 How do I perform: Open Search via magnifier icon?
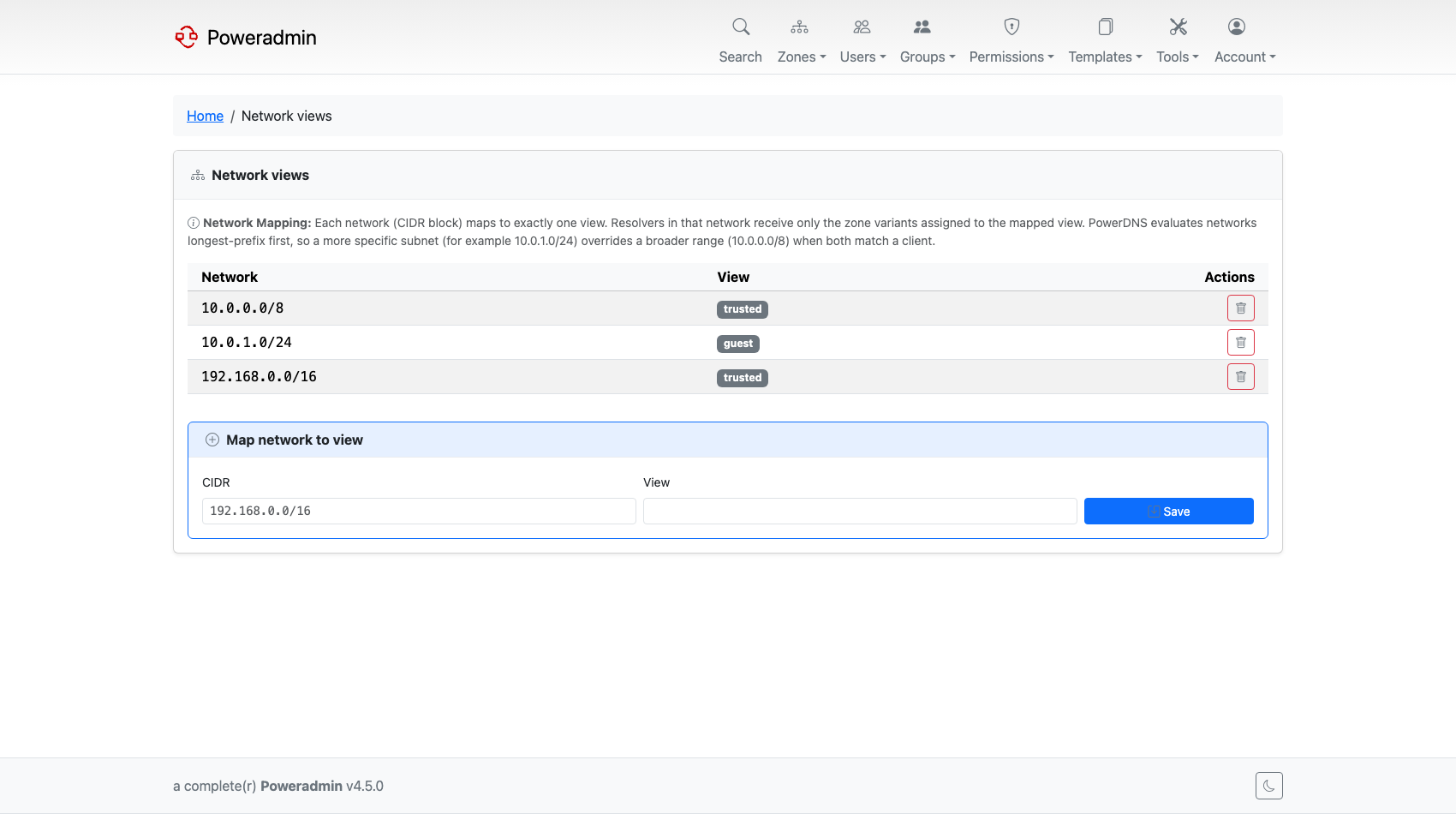coord(741,27)
